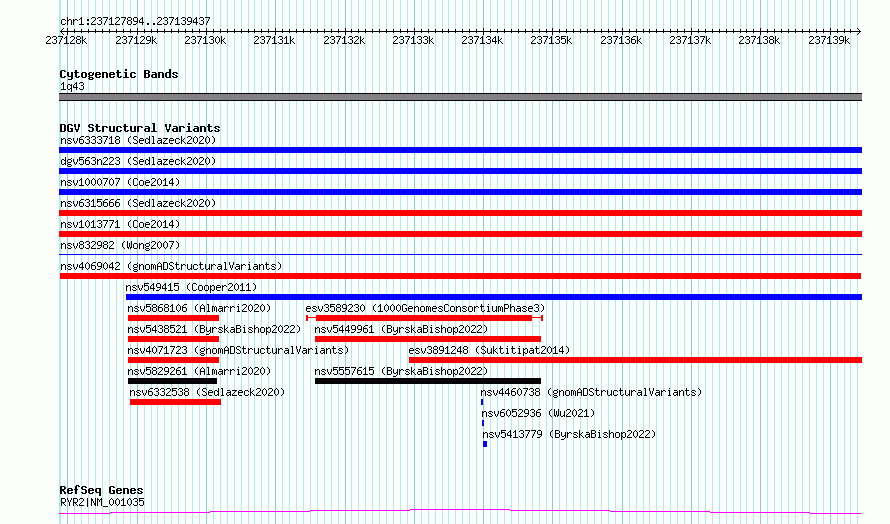The image size is (890, 524).
Task: Select the small blue mark under nsv5413779
Action: [485, 444]
